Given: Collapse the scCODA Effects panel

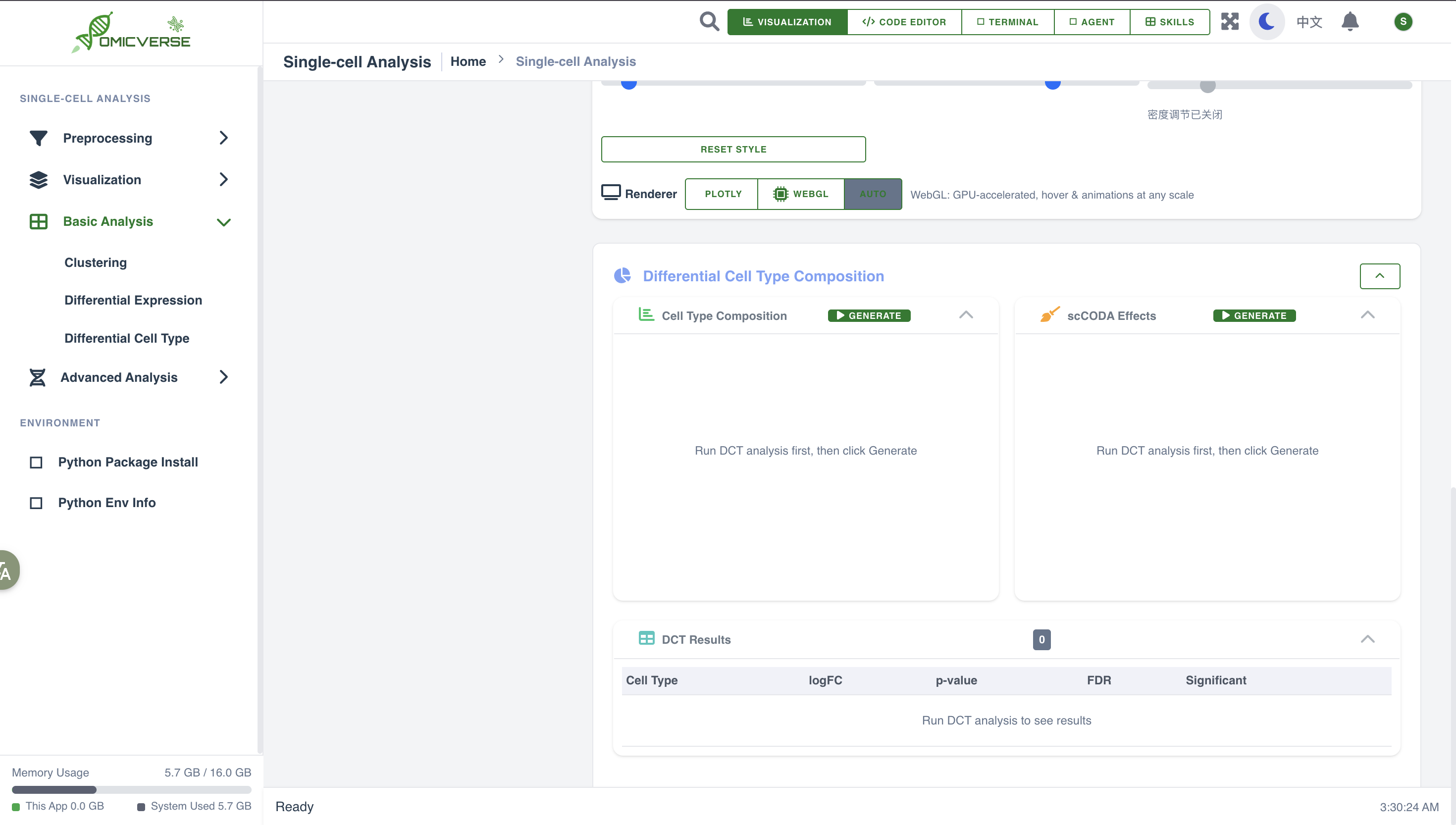Looking at the screenshot, I should pyautogui.click(x=1367, y=315).
